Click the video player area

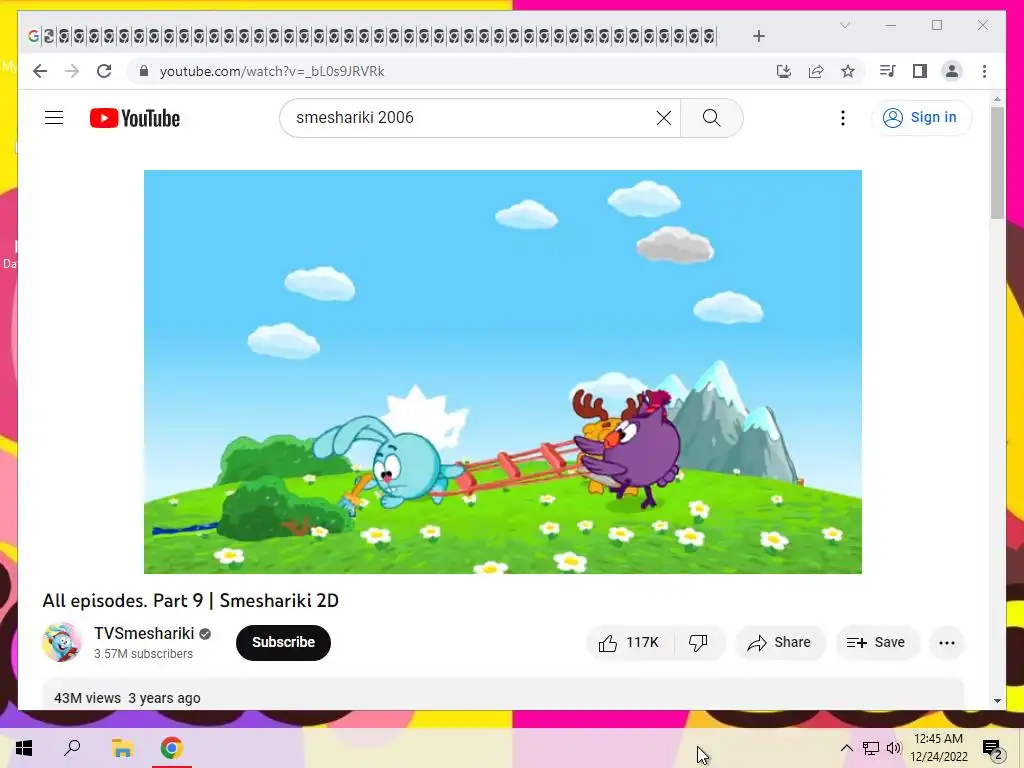502,372
